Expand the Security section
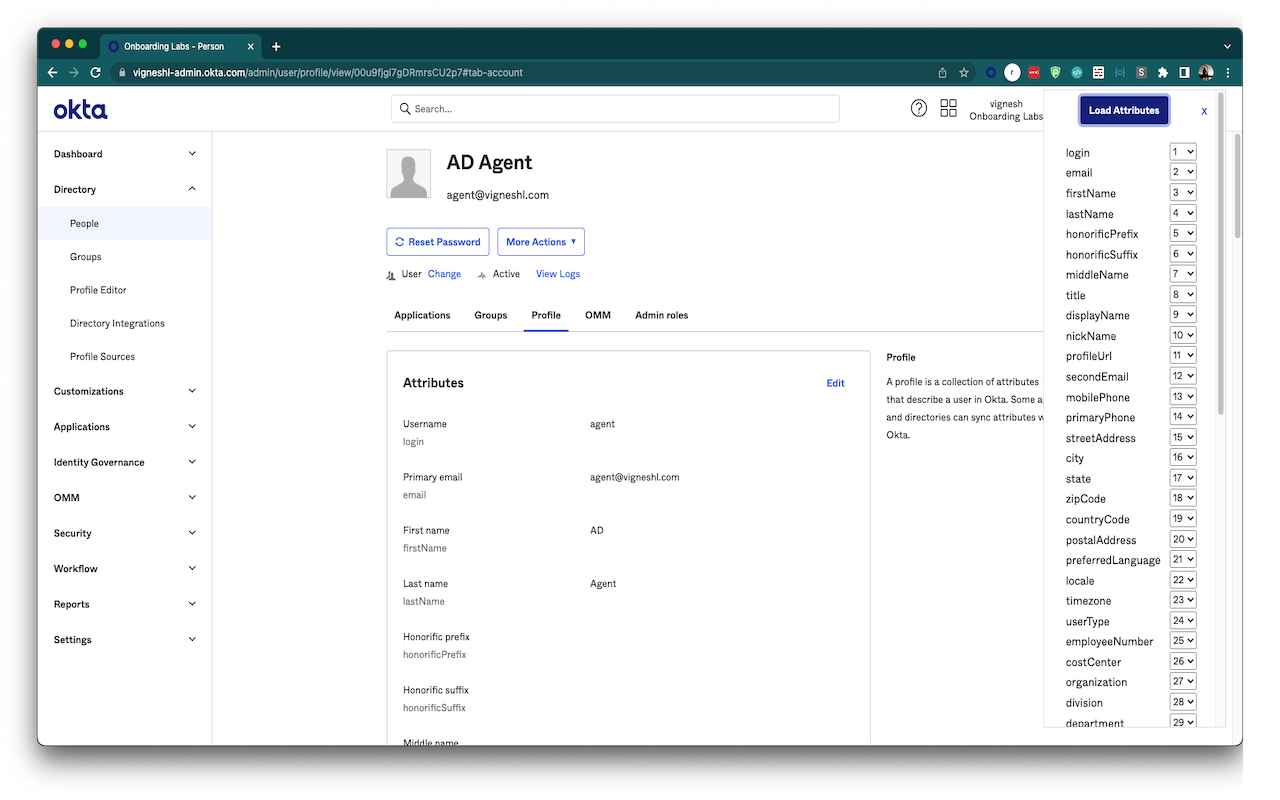 (125, 533)
